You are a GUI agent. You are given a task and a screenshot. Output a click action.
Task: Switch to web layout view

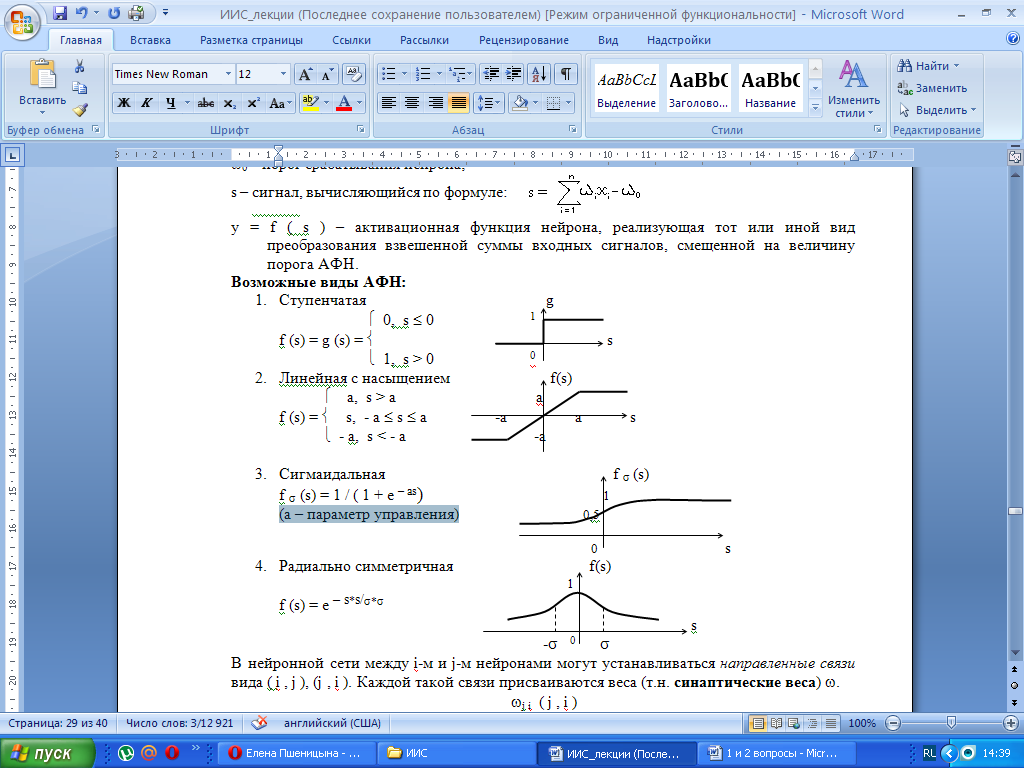(x=794, y=723)
